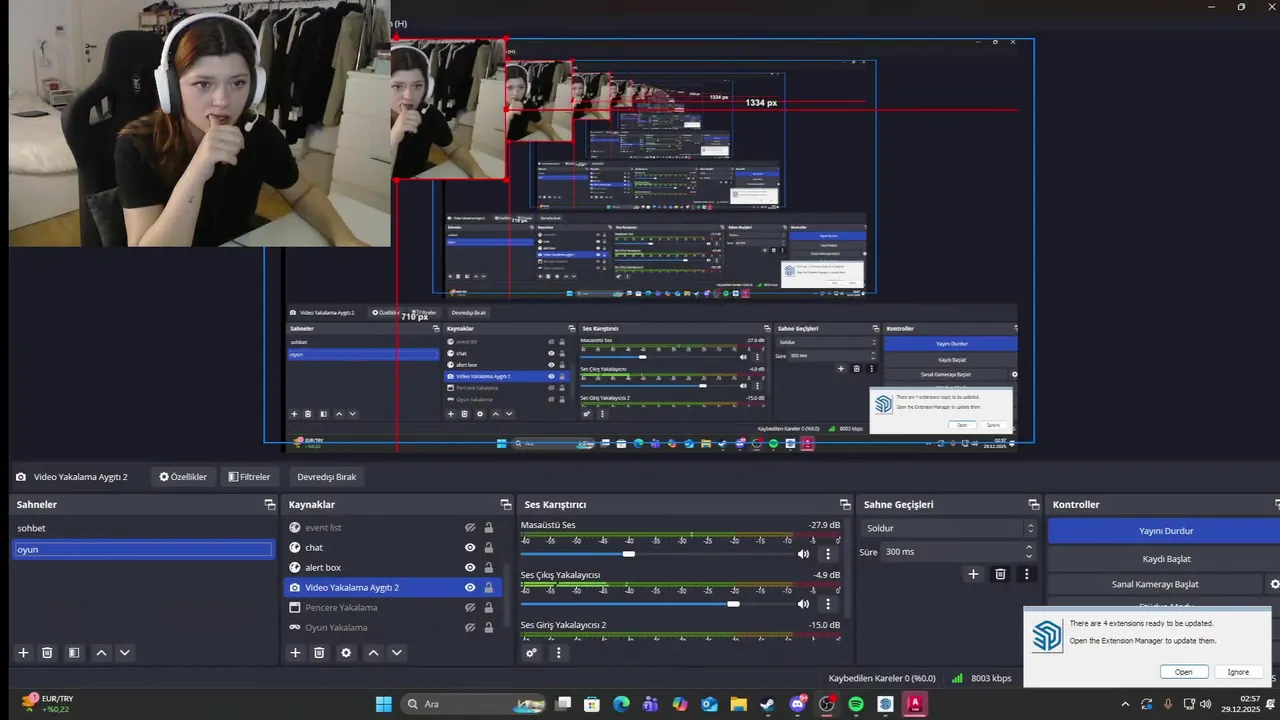
Task: Stop streaming with Yayını Durdur
Action: point(1166,531)
